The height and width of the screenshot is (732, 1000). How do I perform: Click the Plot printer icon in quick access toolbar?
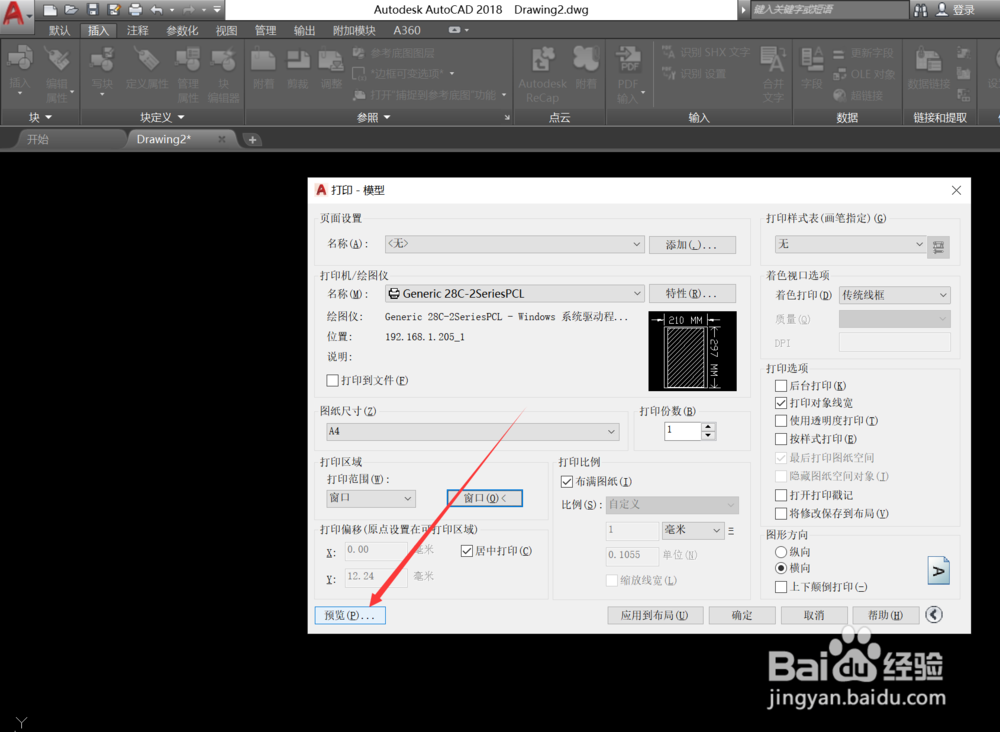(x=135, y=10)
